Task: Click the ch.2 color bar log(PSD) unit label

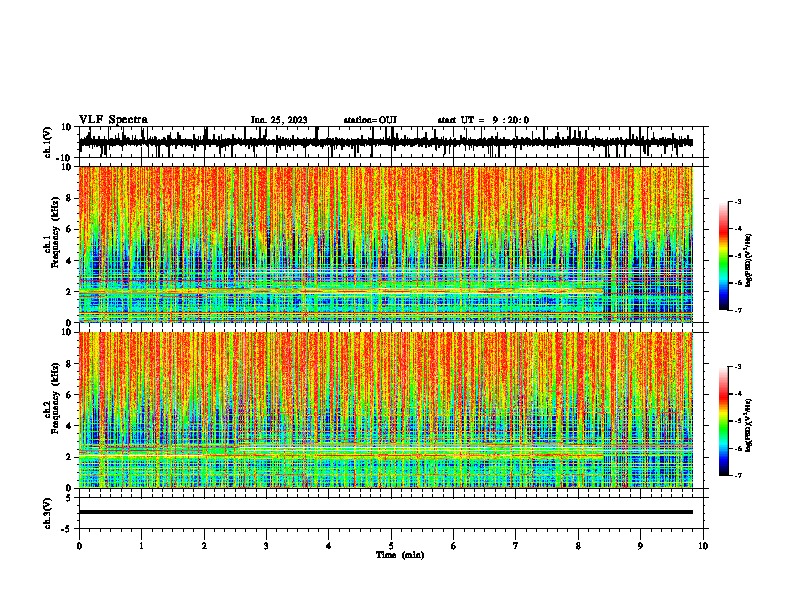Action: (x=749, y=425)
